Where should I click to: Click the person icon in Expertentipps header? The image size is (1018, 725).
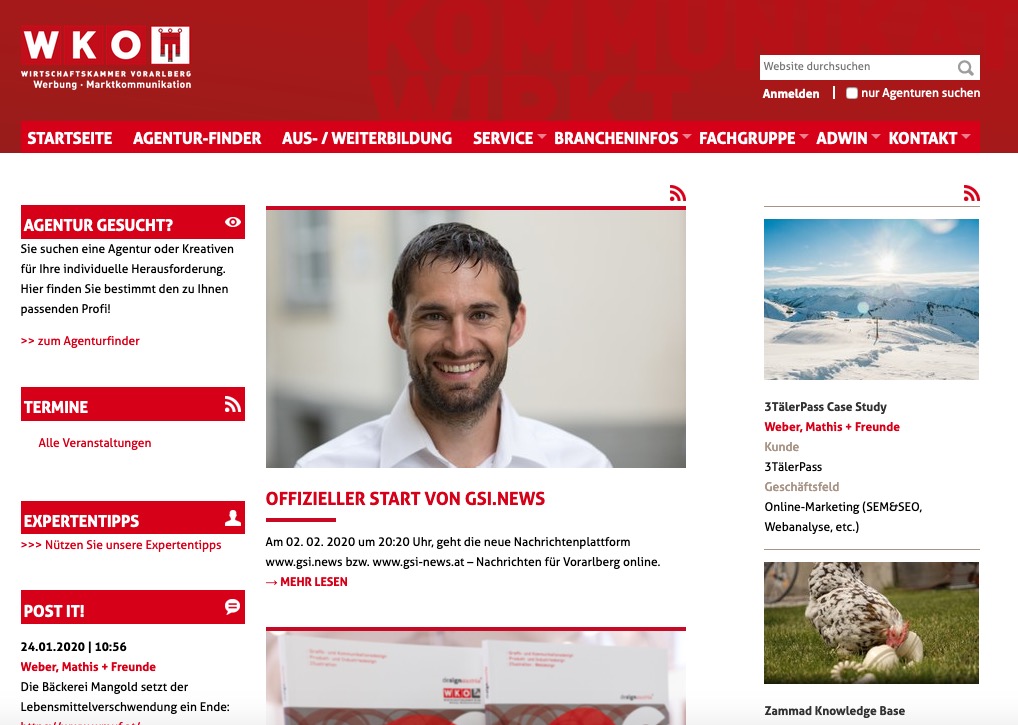point(232,518)
